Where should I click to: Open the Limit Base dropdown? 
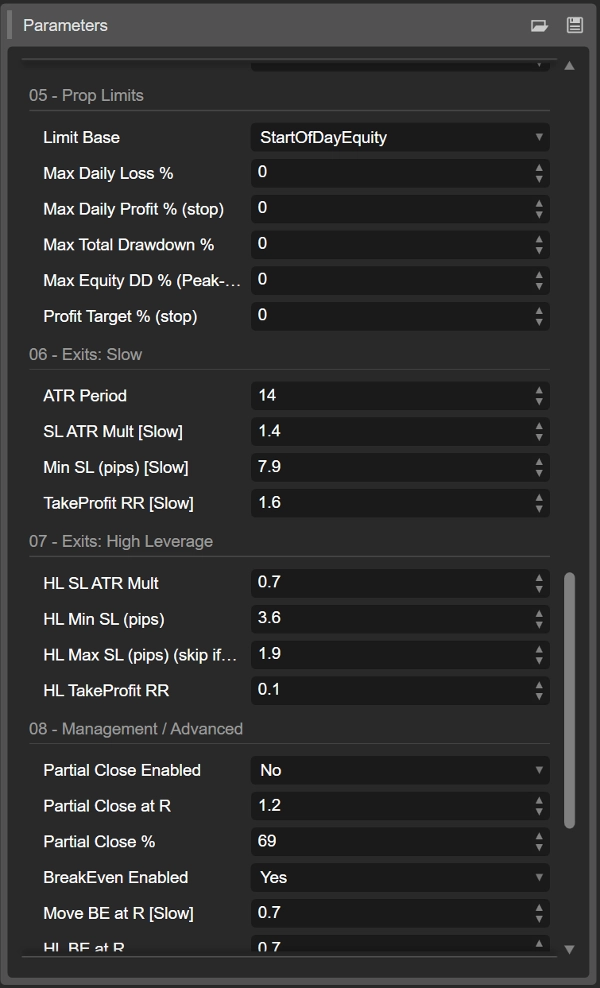[x=399, y=138]
